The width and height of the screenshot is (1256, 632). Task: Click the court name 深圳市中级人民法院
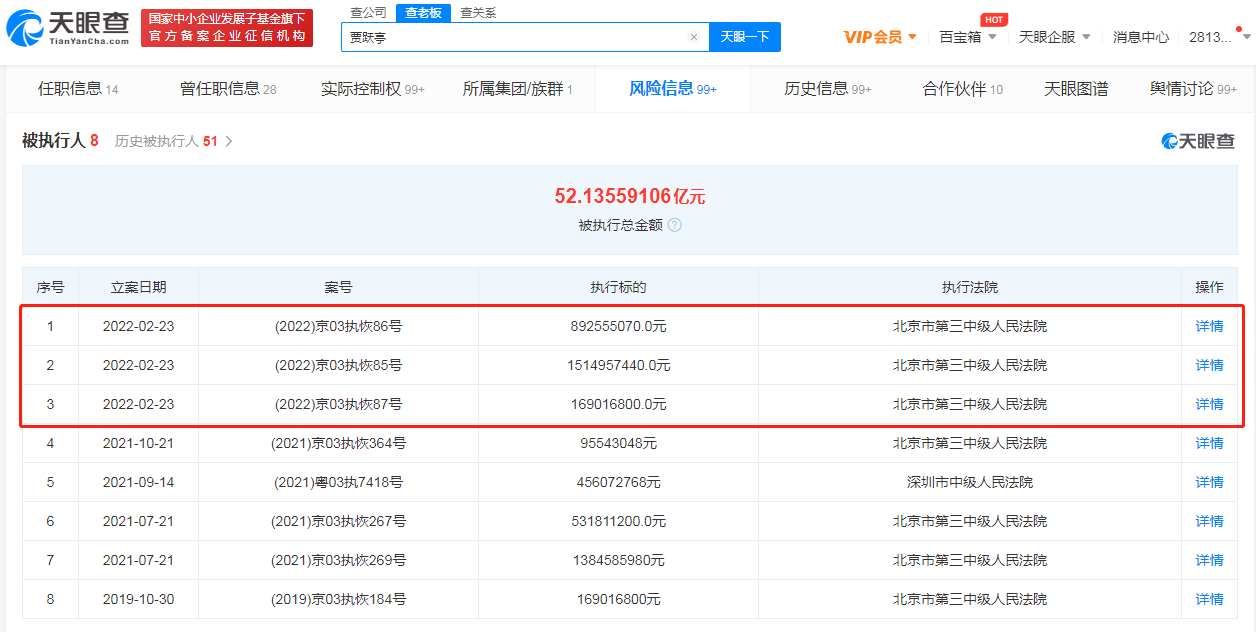click(x=969, y=482)
